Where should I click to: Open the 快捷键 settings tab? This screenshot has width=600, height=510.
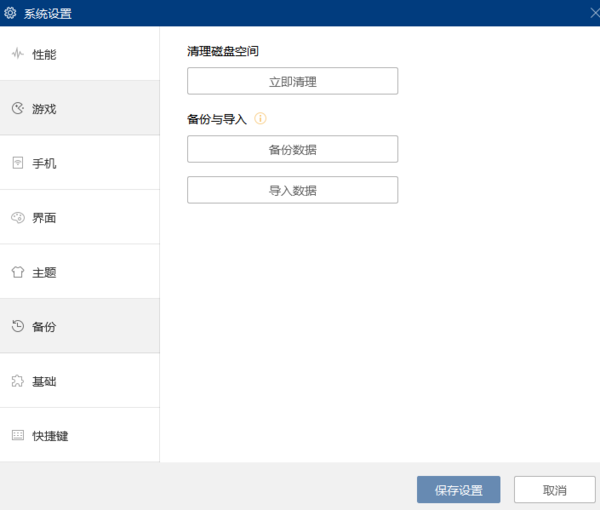click(x=80, y=435)
